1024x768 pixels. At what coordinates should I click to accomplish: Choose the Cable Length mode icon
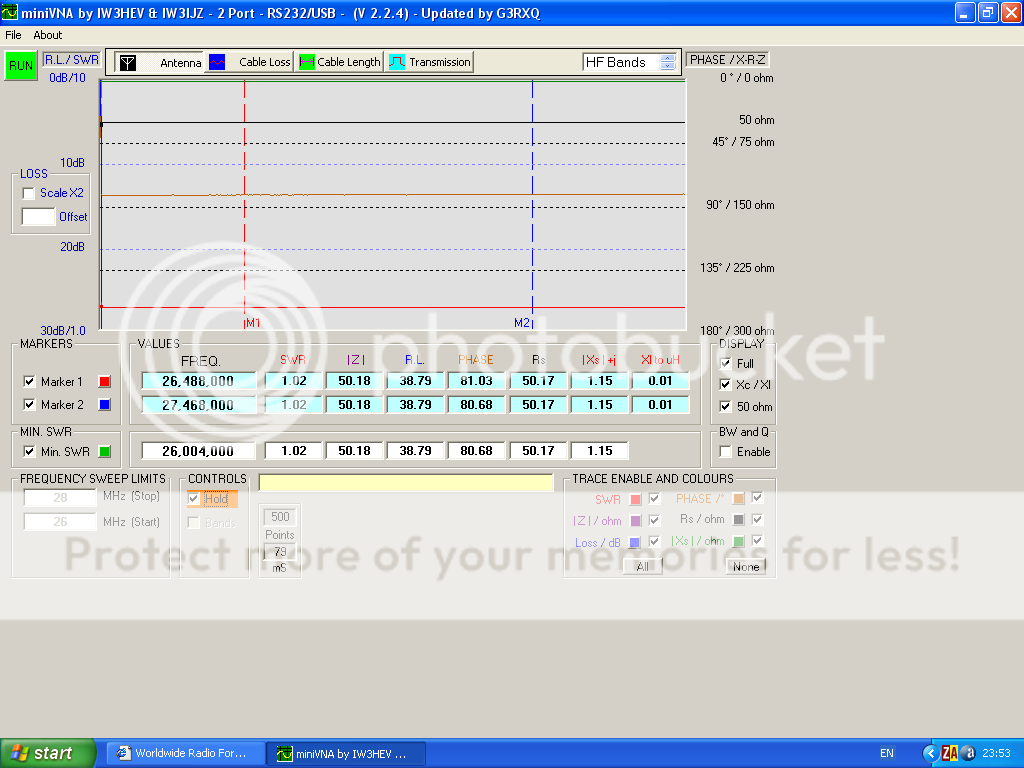coord(307,62)
